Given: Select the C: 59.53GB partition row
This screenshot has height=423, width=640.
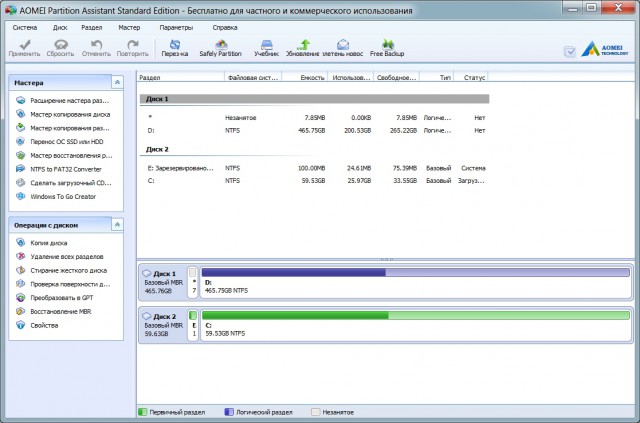Looking at the screenshot, I should point(314,180).
